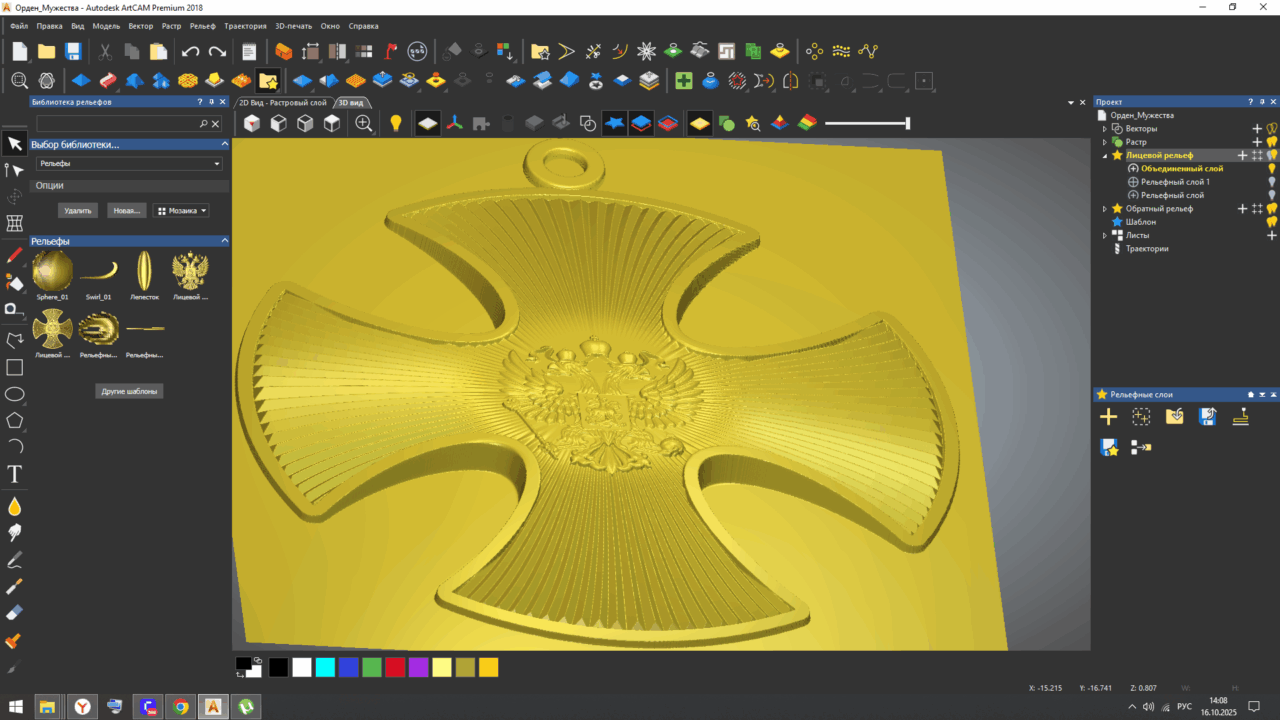Pick the ellipse drawing tool
The height and width of the screenshot is (720, 1280).
[15, 394]
